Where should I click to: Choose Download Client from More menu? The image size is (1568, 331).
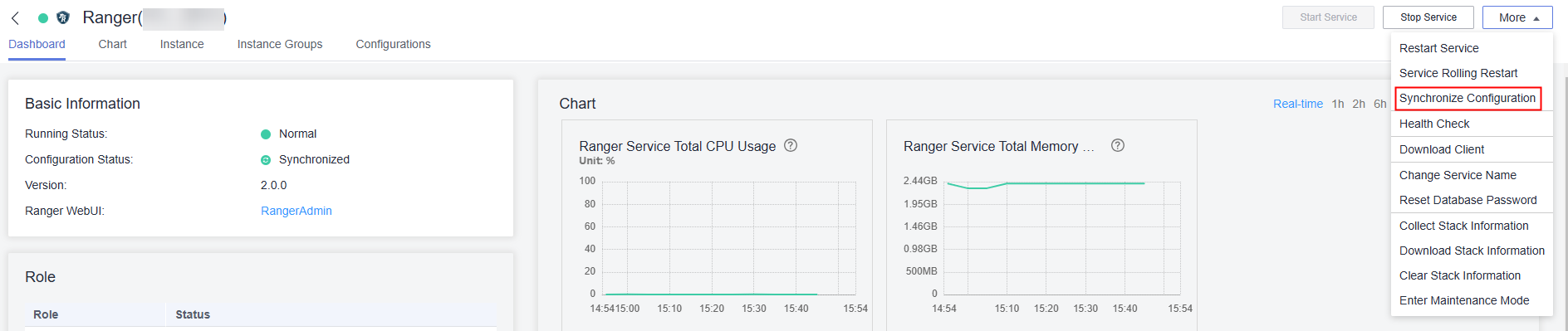point(1442,149)
